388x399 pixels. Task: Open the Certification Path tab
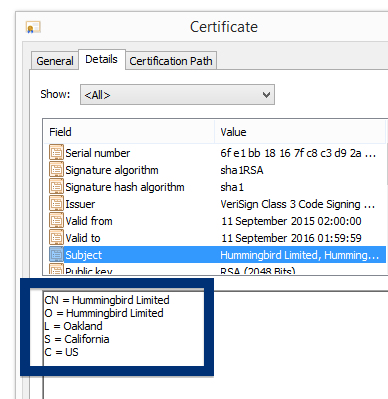(171, 61)
